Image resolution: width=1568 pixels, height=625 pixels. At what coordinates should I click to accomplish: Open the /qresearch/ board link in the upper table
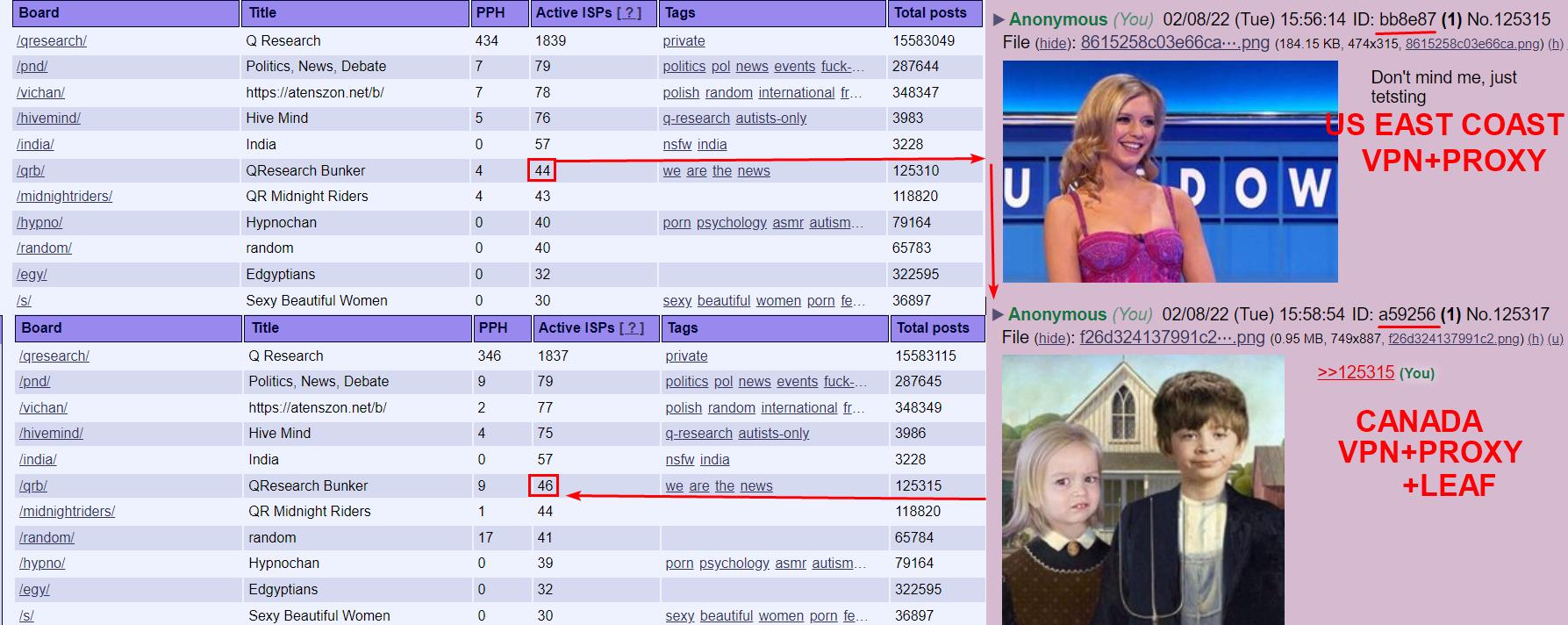point(52,41)
